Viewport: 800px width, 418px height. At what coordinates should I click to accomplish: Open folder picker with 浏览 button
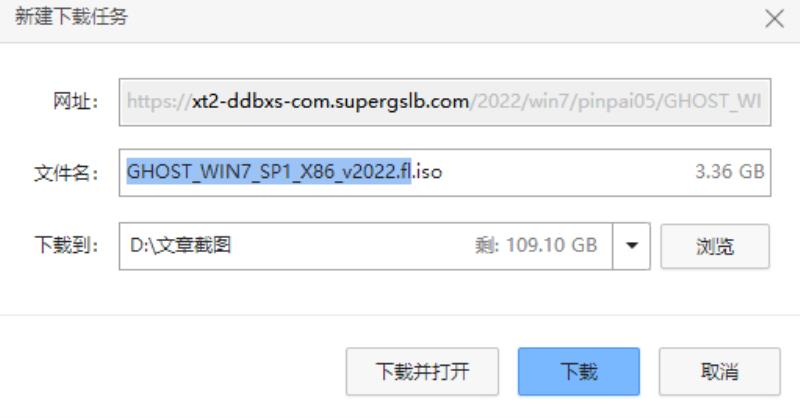(715, 247)
